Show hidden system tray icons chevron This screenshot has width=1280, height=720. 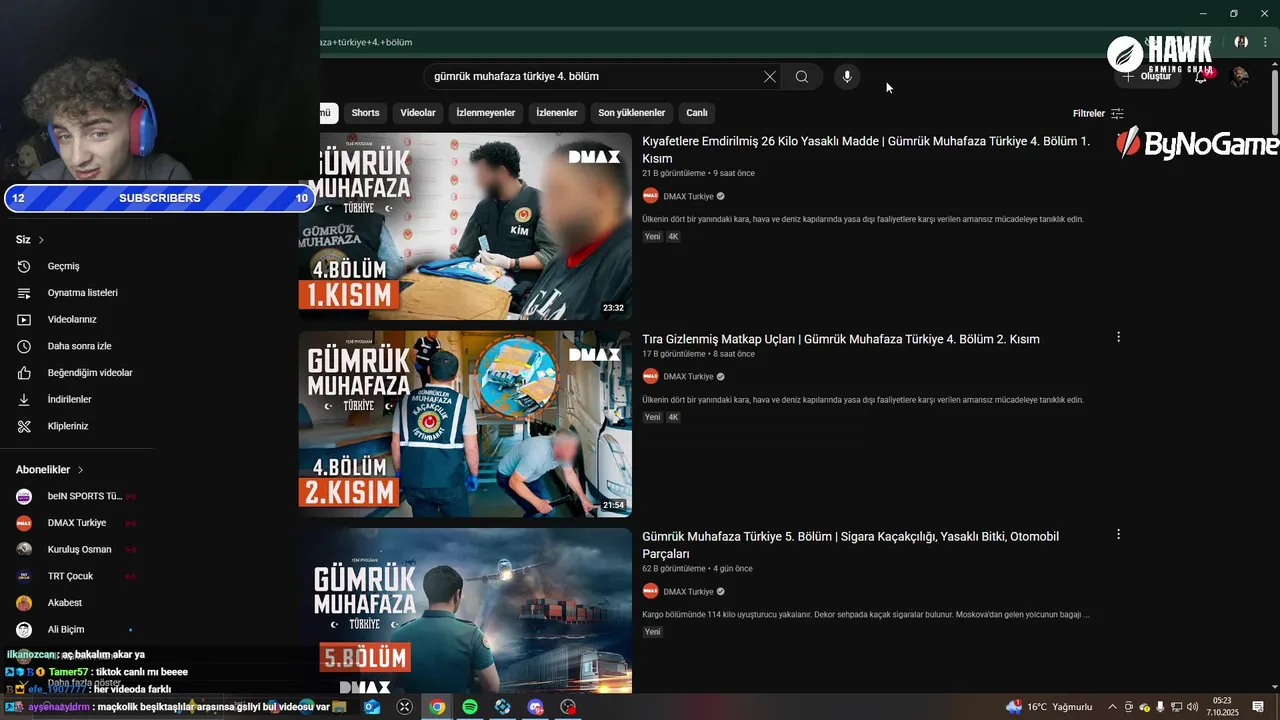pyautogui.click(x=1112, y=707)
